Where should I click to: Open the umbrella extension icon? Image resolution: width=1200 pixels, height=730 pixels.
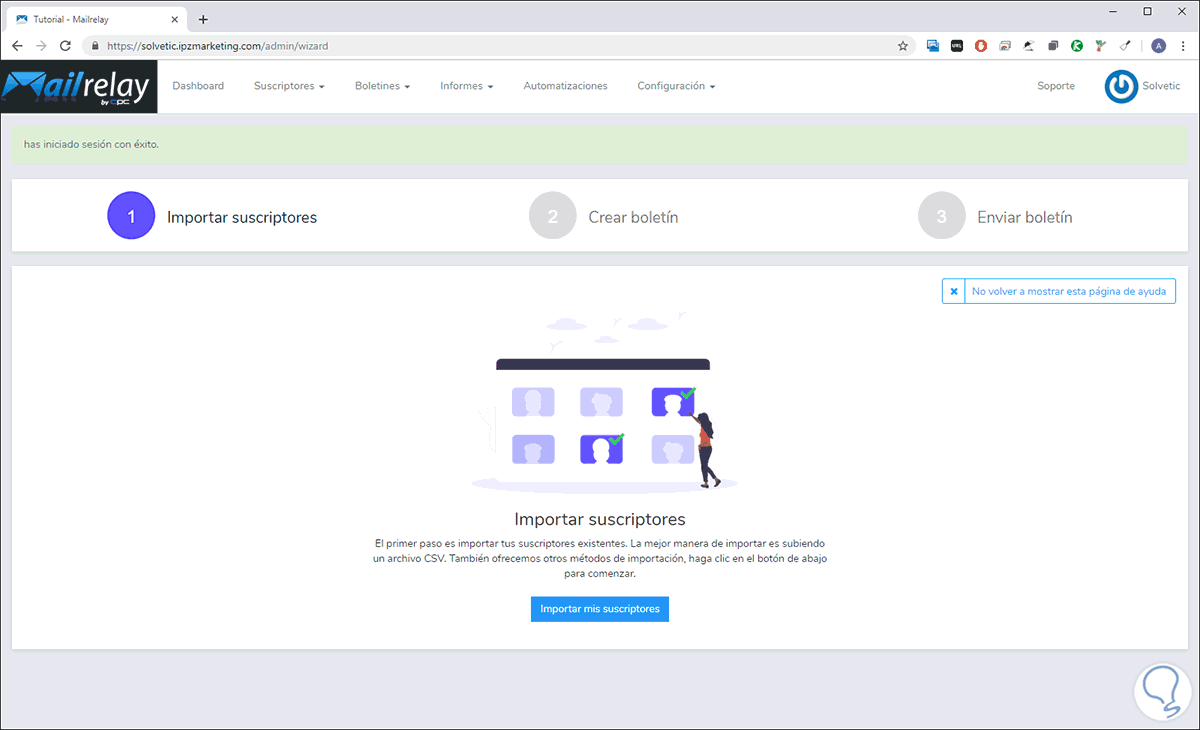(x=1029, y=46)
